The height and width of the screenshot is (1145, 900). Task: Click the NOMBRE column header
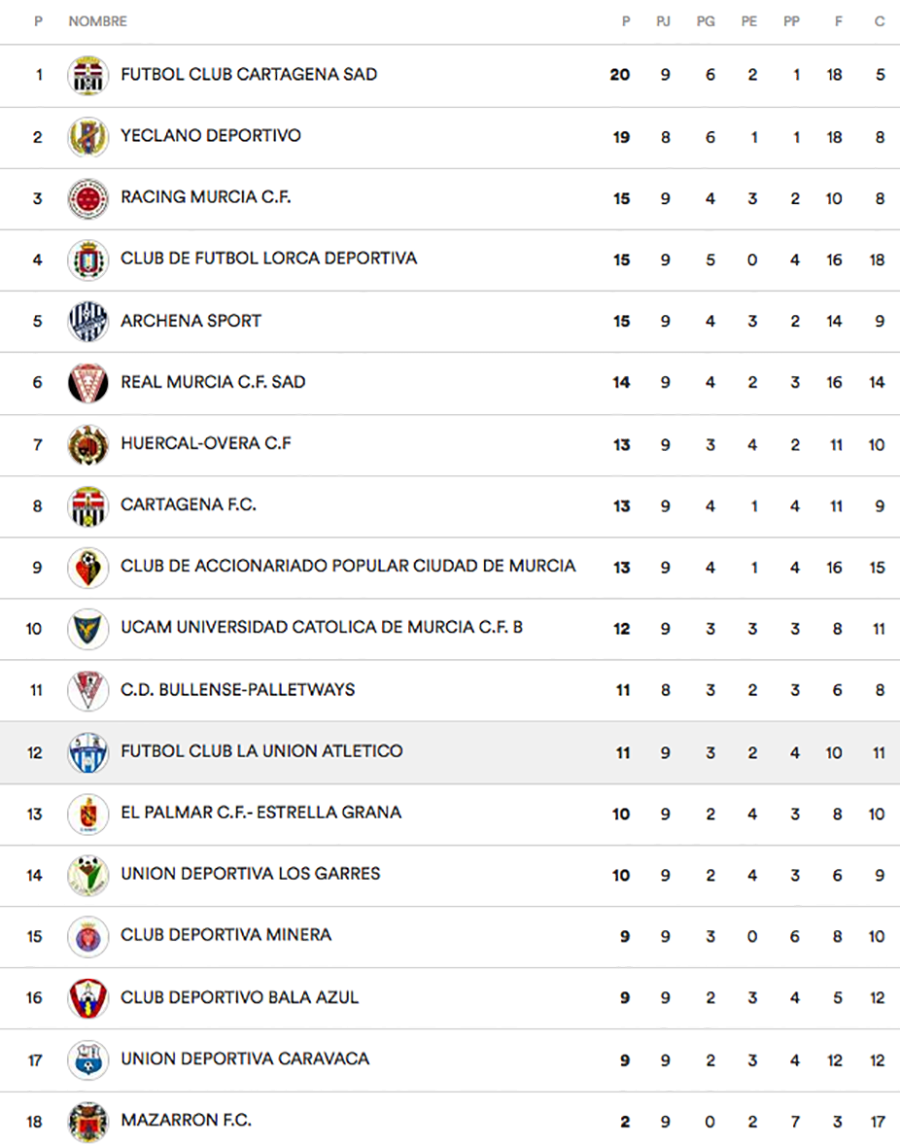pos(98,21)
